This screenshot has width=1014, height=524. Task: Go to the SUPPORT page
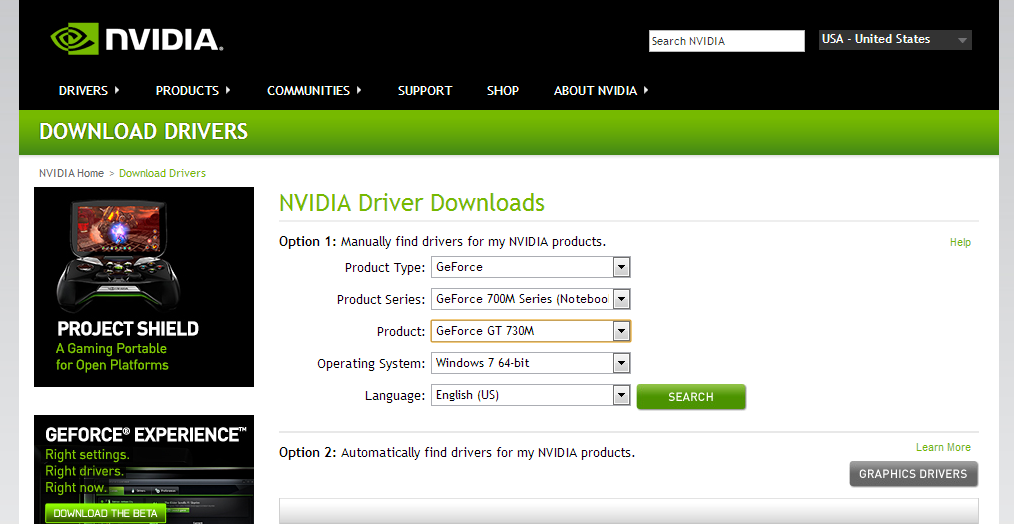[x=425, y=91]
